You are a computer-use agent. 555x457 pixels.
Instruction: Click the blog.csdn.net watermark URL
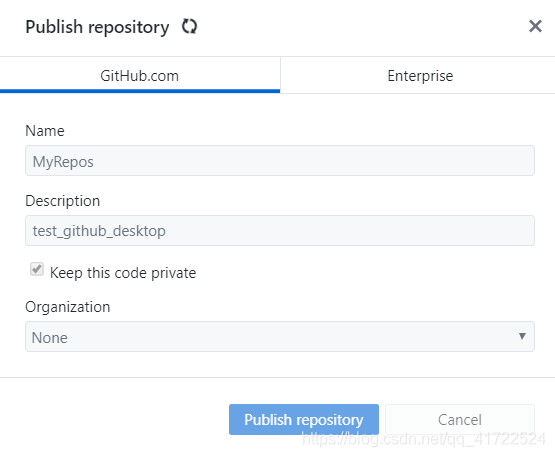(423, 439)
